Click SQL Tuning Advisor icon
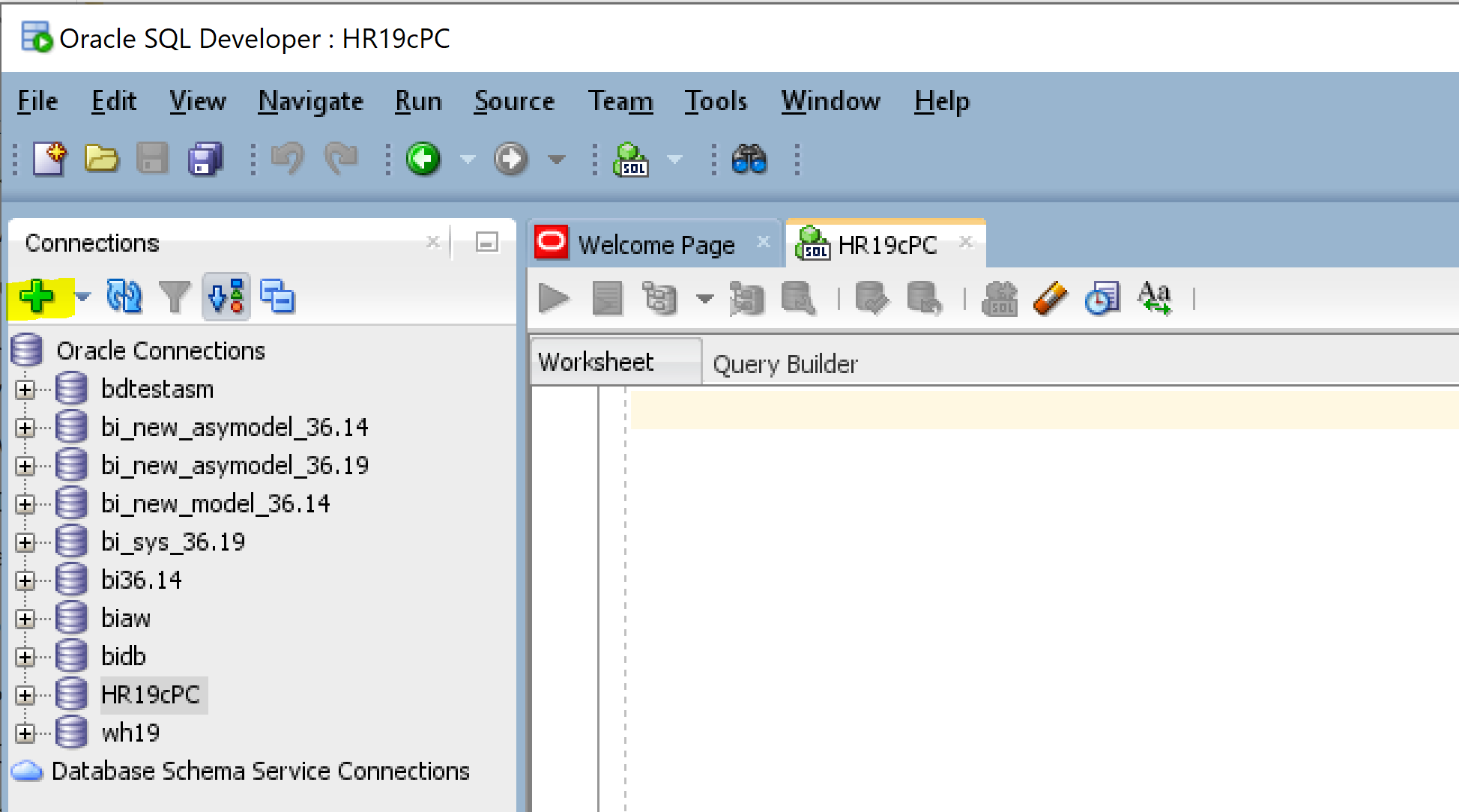 pyautogui.click(x=799, y=298)
